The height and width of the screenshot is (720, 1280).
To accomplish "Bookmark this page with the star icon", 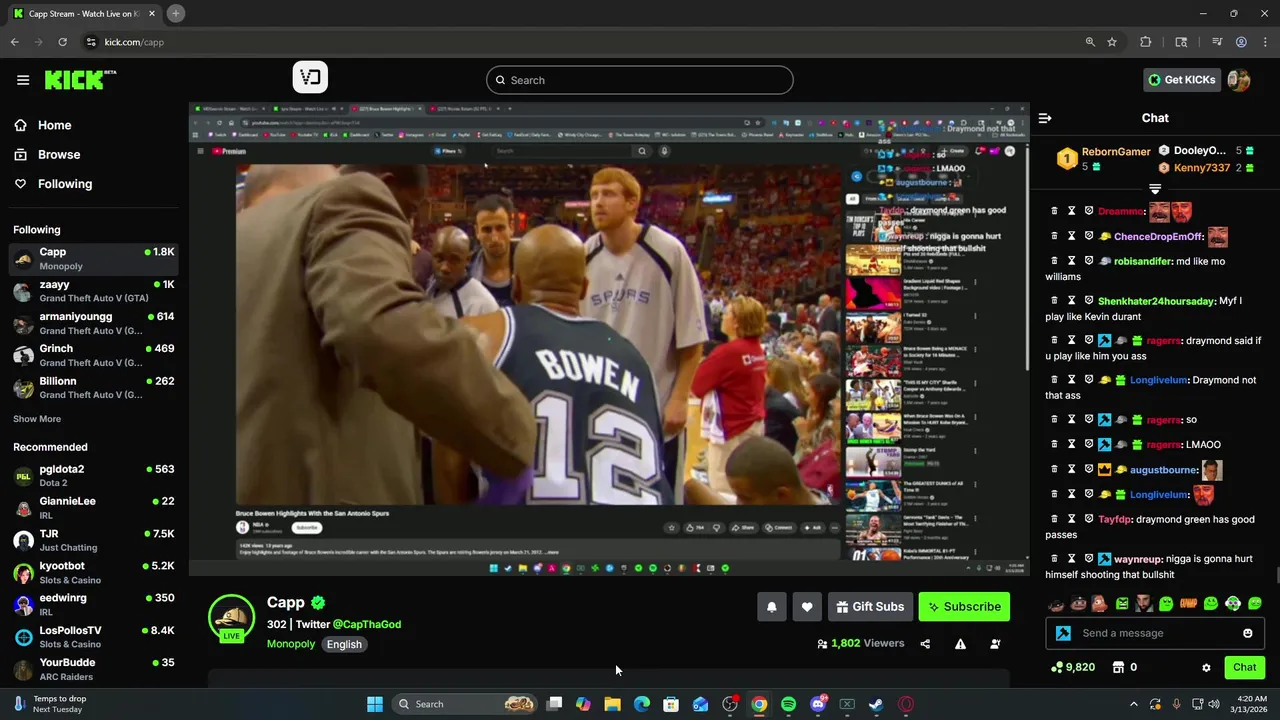I will click(1112, 42).
